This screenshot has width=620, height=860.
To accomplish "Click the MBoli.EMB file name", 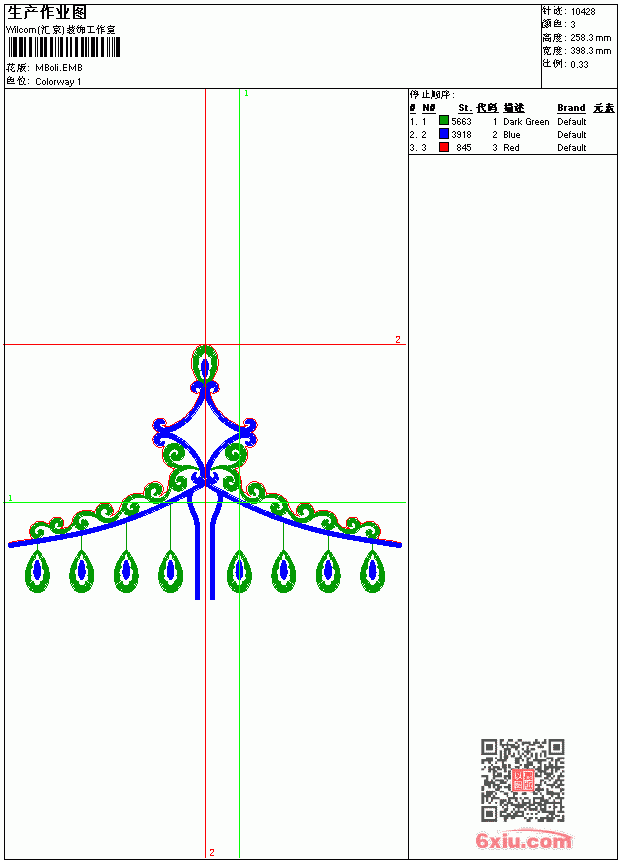I will click(59, 68).
